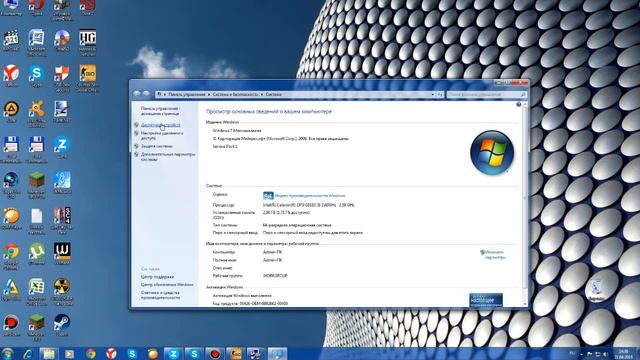
Task: Select the Recycle Bin desktop icon
Action: coord(597,290)
